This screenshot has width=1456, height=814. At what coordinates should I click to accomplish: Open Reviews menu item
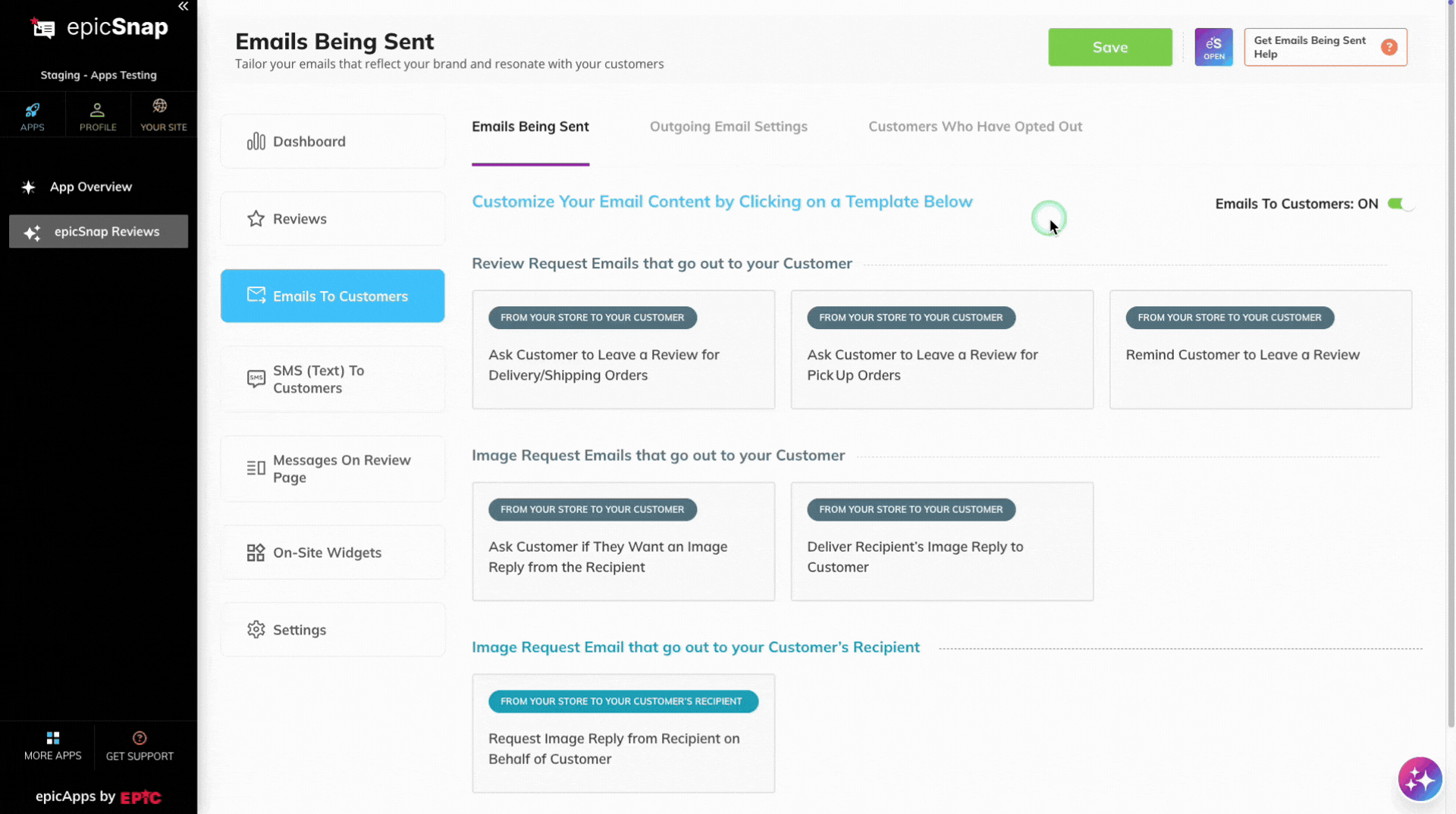(x=332, y=219)
